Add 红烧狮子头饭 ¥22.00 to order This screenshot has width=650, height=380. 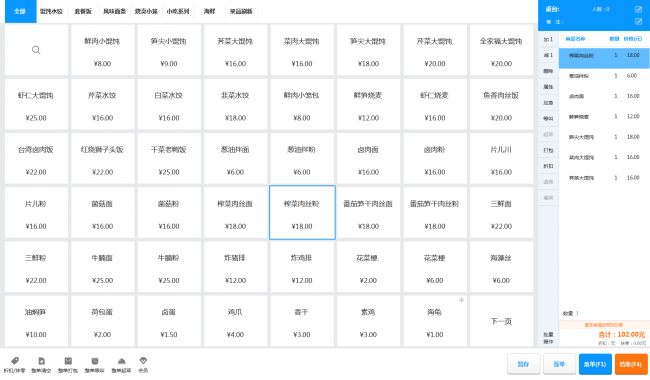(102, 159)
